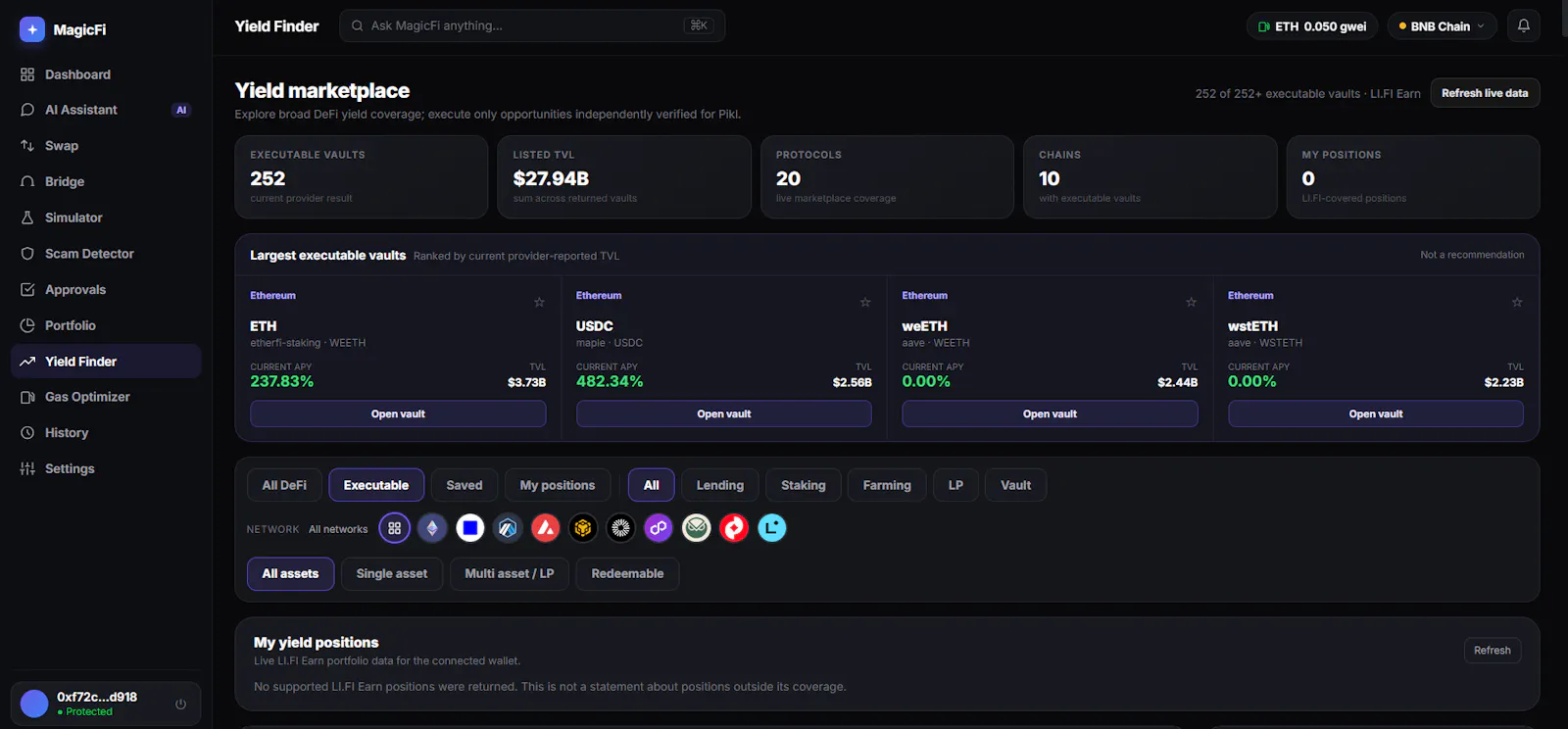The height and width of the screenshot is (729, 1568).
Task: Click the MagicFi logo icon
Action: point(32,29)
